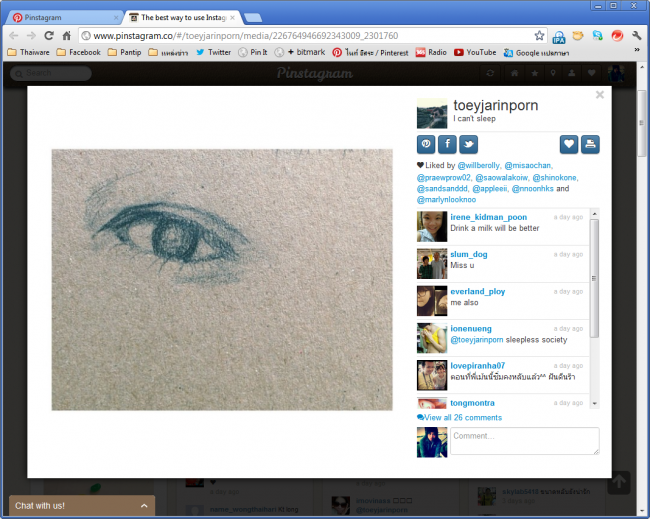Click comments list scroll up arrow
The height and width of the screenshot is (519, 650).
coord(594,213)
